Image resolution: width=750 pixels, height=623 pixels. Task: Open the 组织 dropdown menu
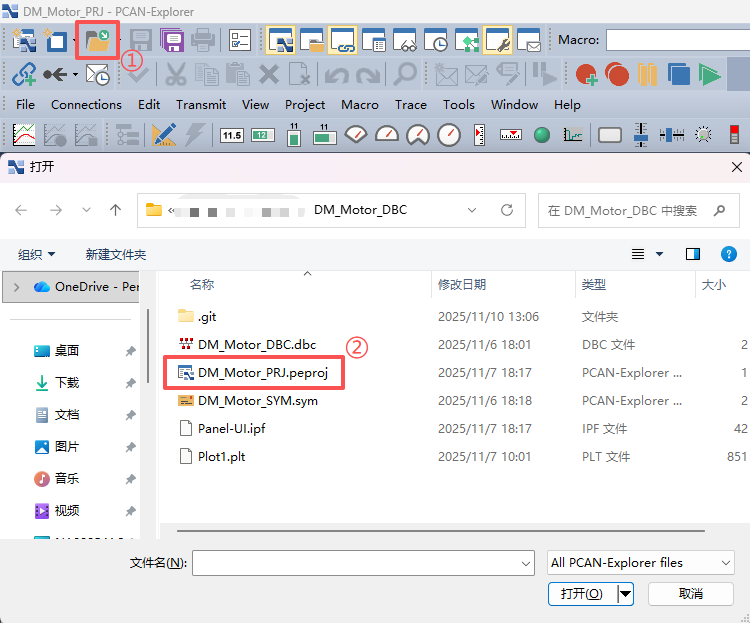point(37,254)
